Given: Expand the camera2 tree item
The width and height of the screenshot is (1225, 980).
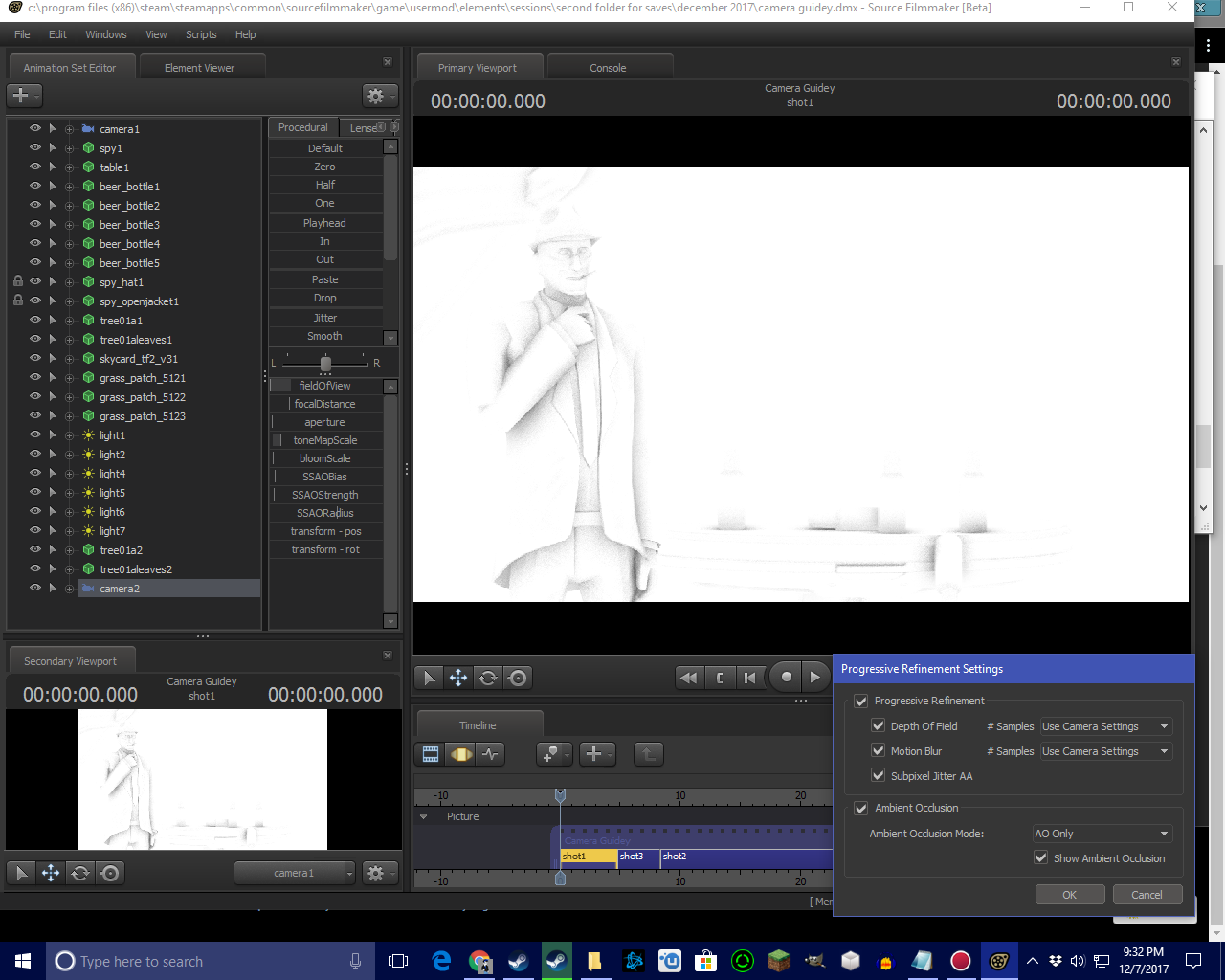Looking at the screenshot, I should 69,589.
